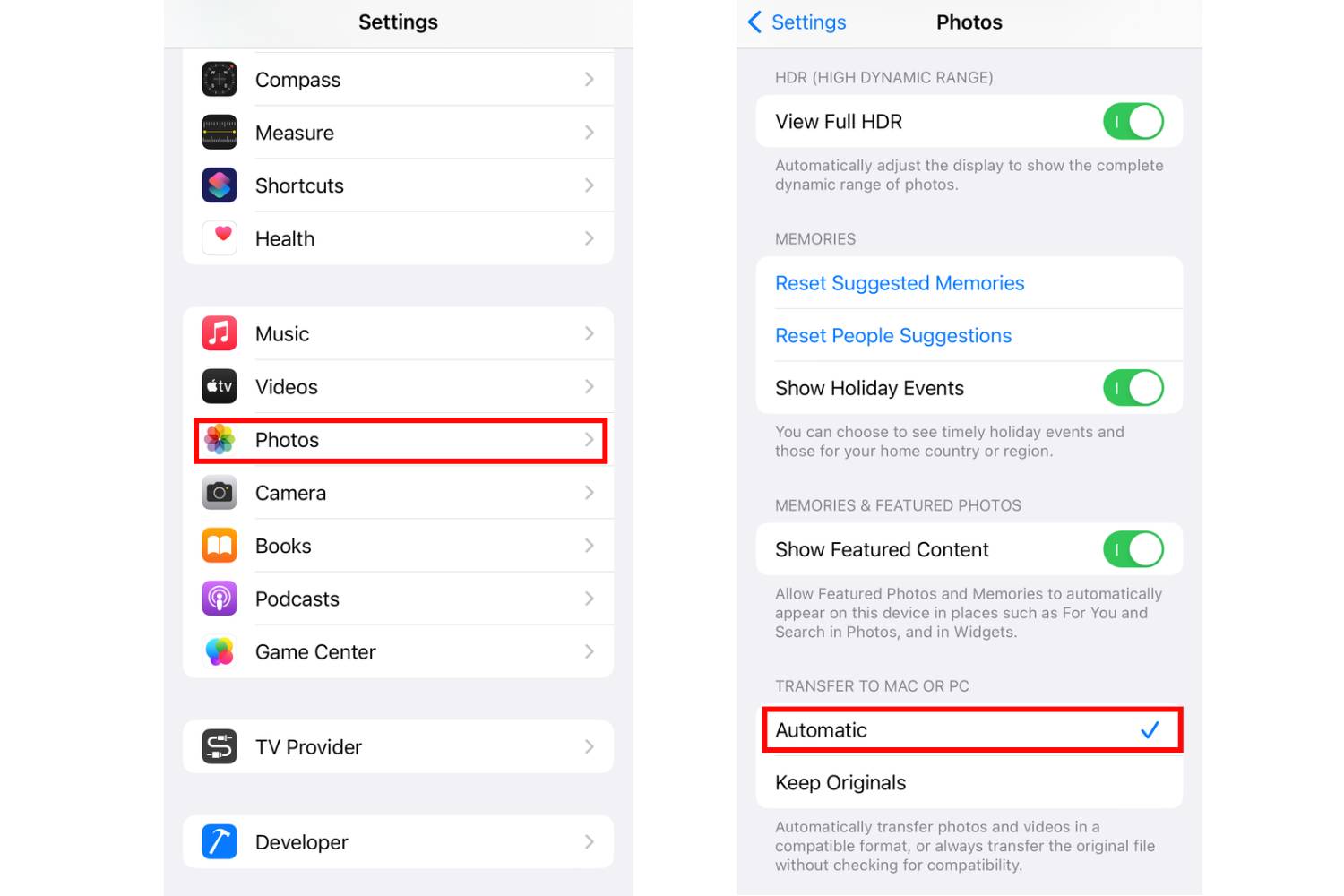1344x896 pixels.
Task: Open the Camera row chevron
Action: [x=589, y=493]
